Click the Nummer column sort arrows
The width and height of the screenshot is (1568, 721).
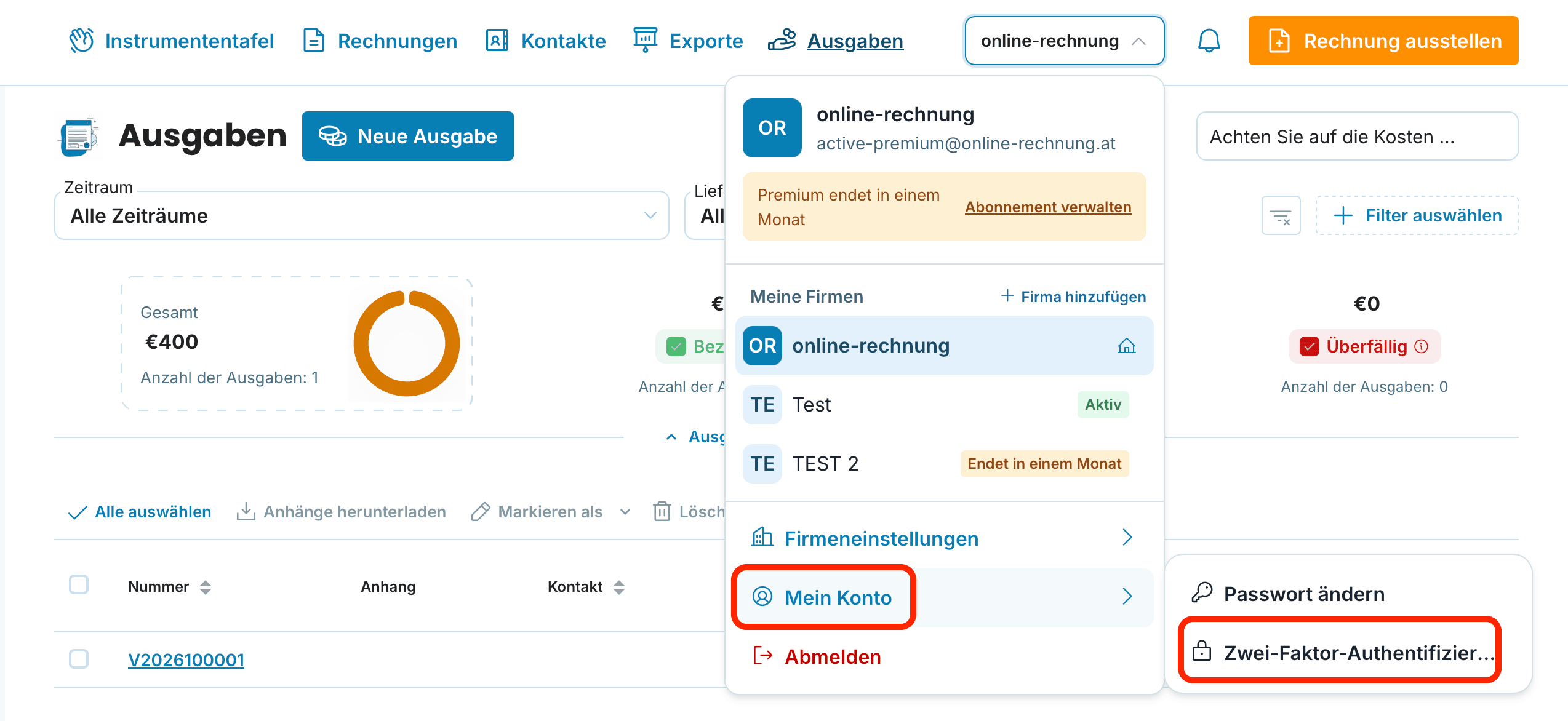pyautogui.click(x=206, y=588)
